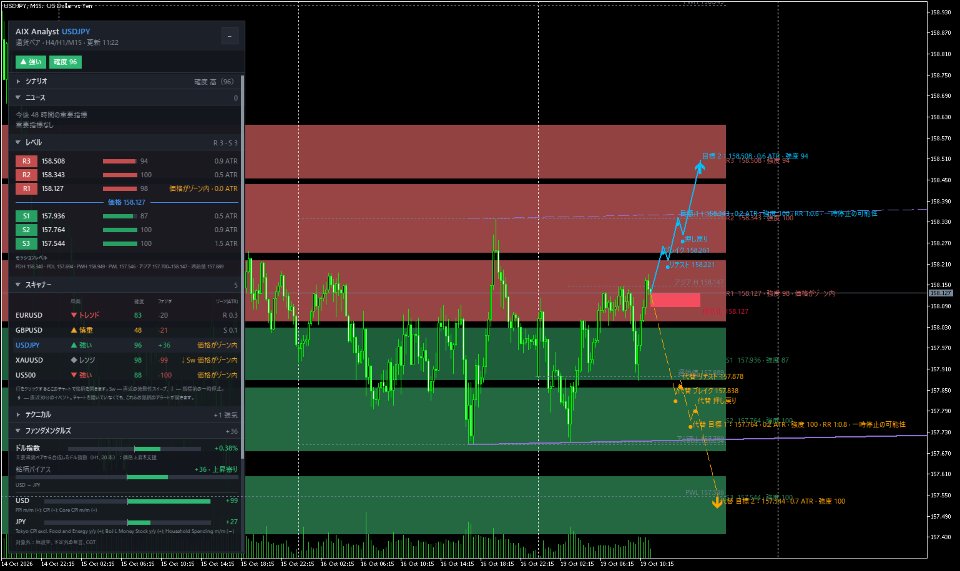The height and width of the screenshot is (571, 960).
Task: Click the 確度 高 (96) scenario summary text
Action: 214,81
